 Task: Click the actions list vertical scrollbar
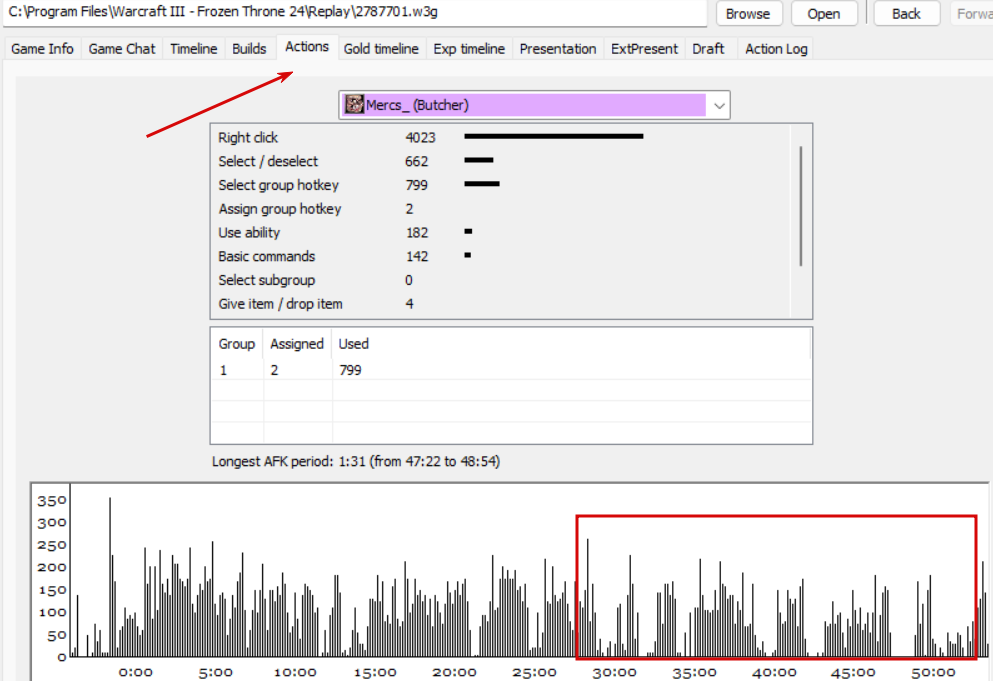(801, 206)
